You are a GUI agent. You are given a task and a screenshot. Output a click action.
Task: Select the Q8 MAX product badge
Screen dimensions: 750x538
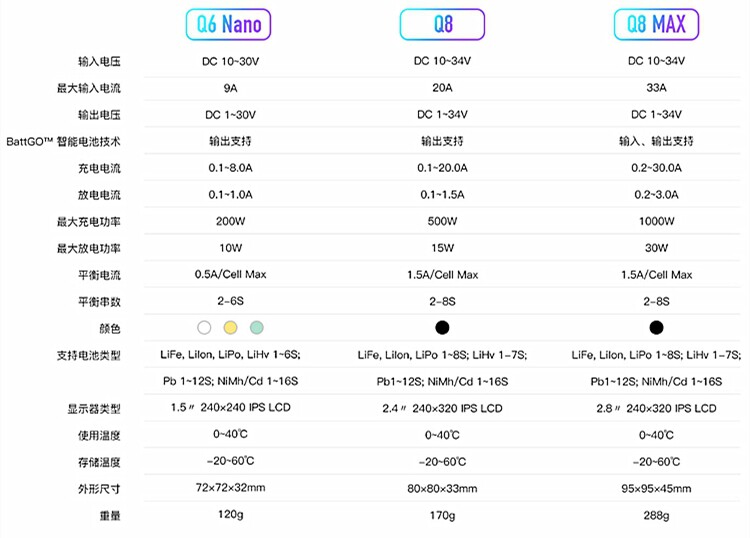coord(656,24)
